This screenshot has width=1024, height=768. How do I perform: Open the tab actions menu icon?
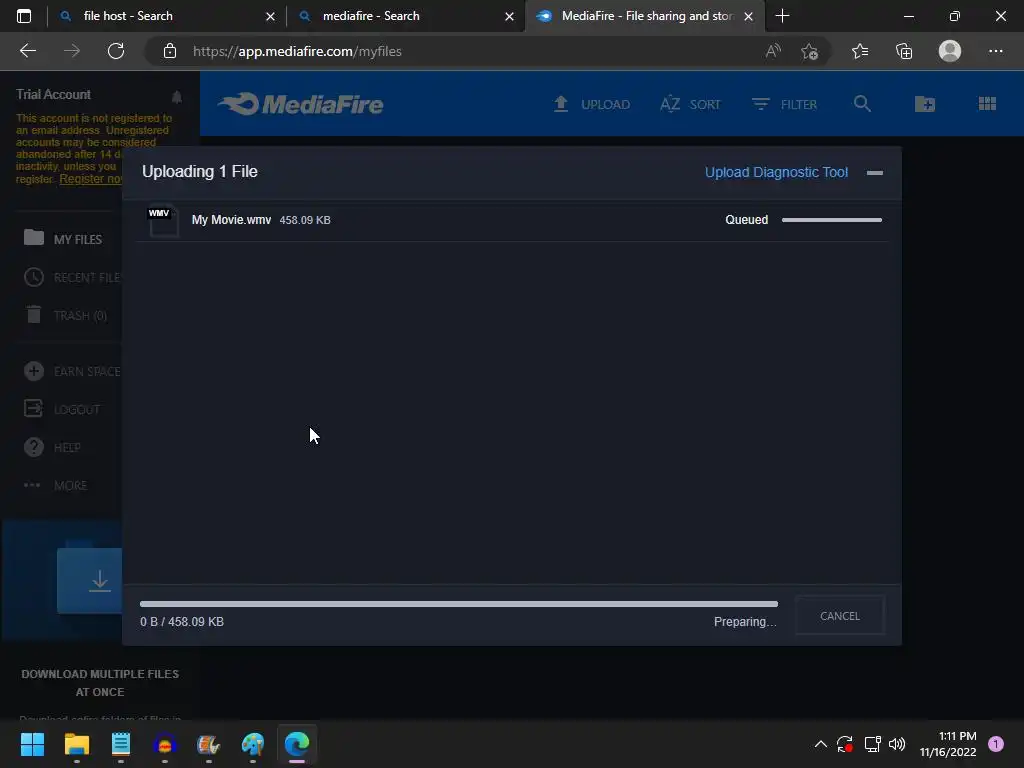point(24,16)
